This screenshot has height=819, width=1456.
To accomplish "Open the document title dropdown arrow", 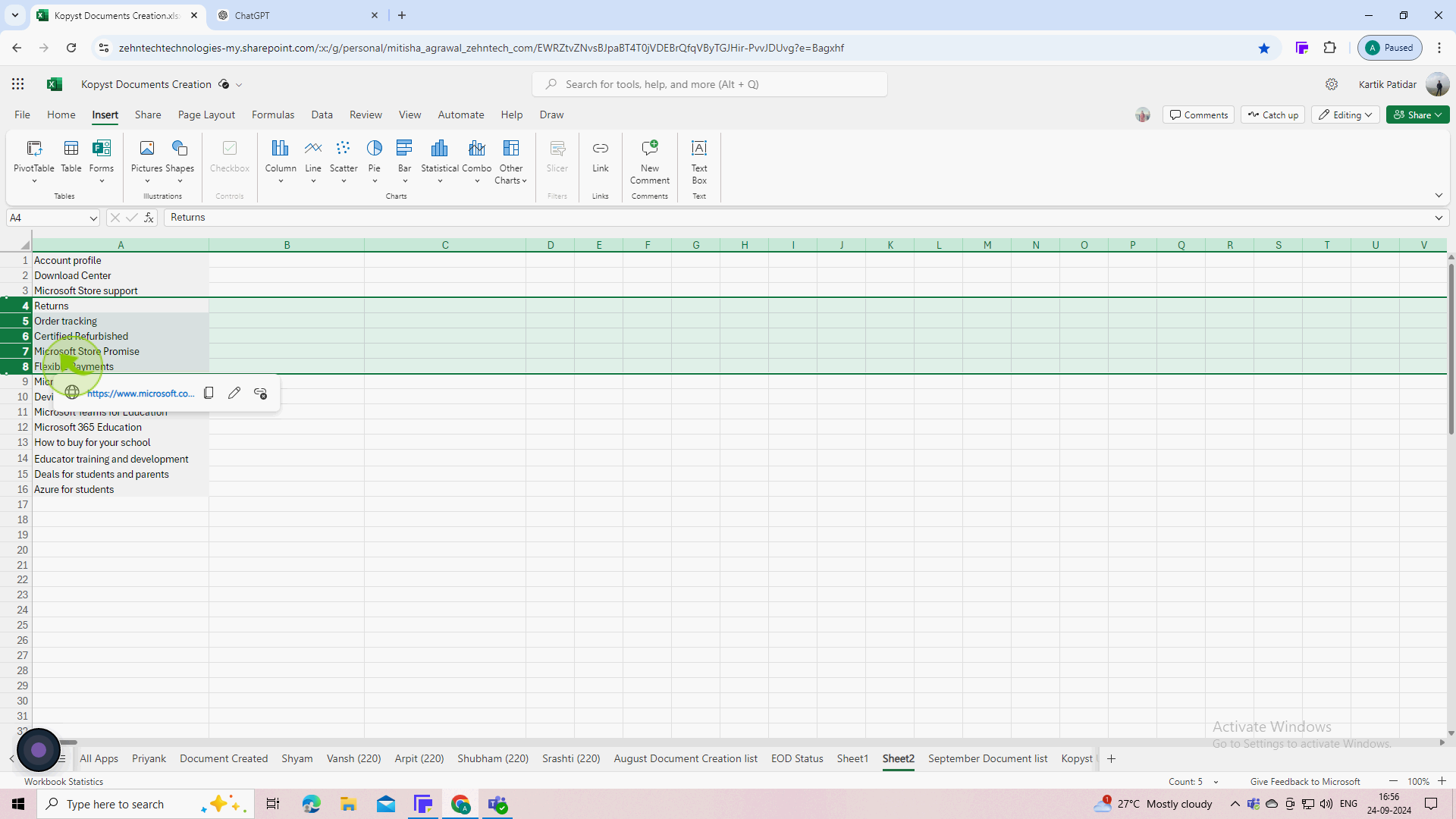I will 239,85.
